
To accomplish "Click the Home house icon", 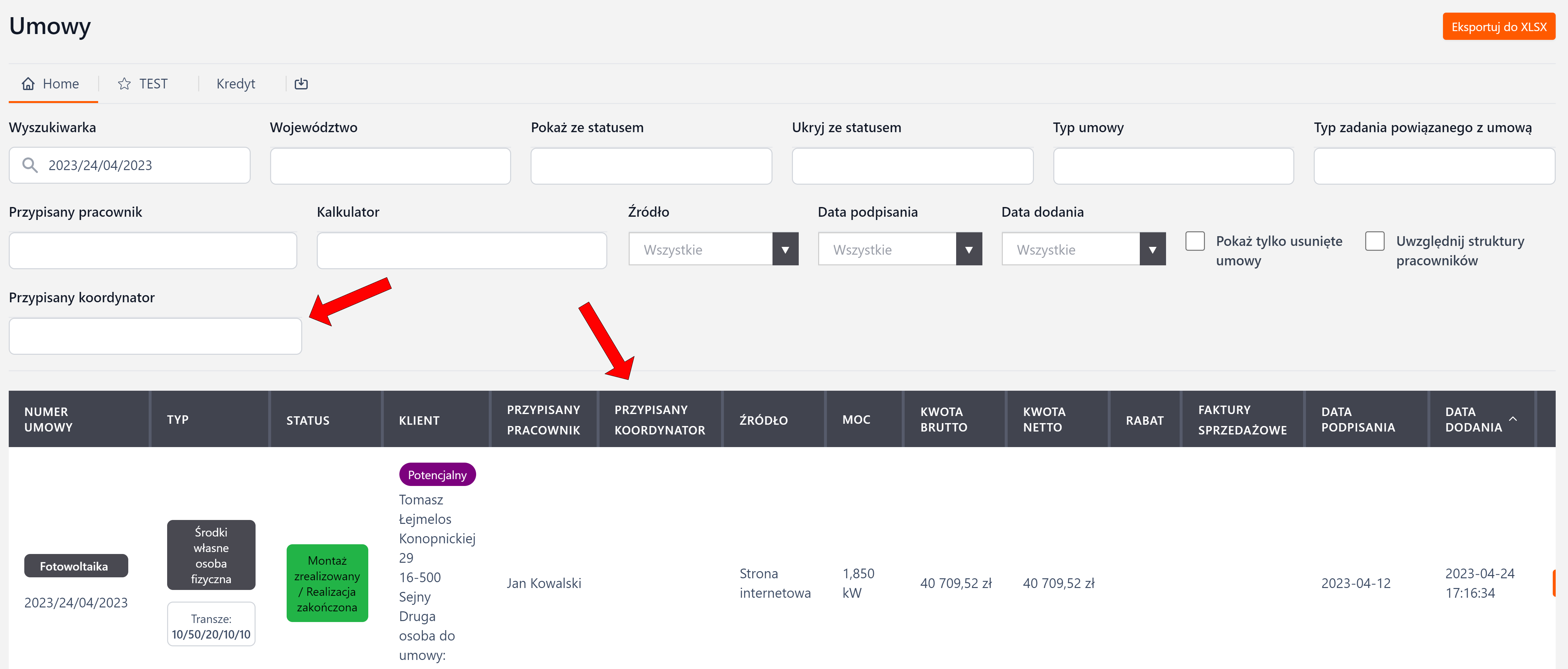I will pos(28,84).
